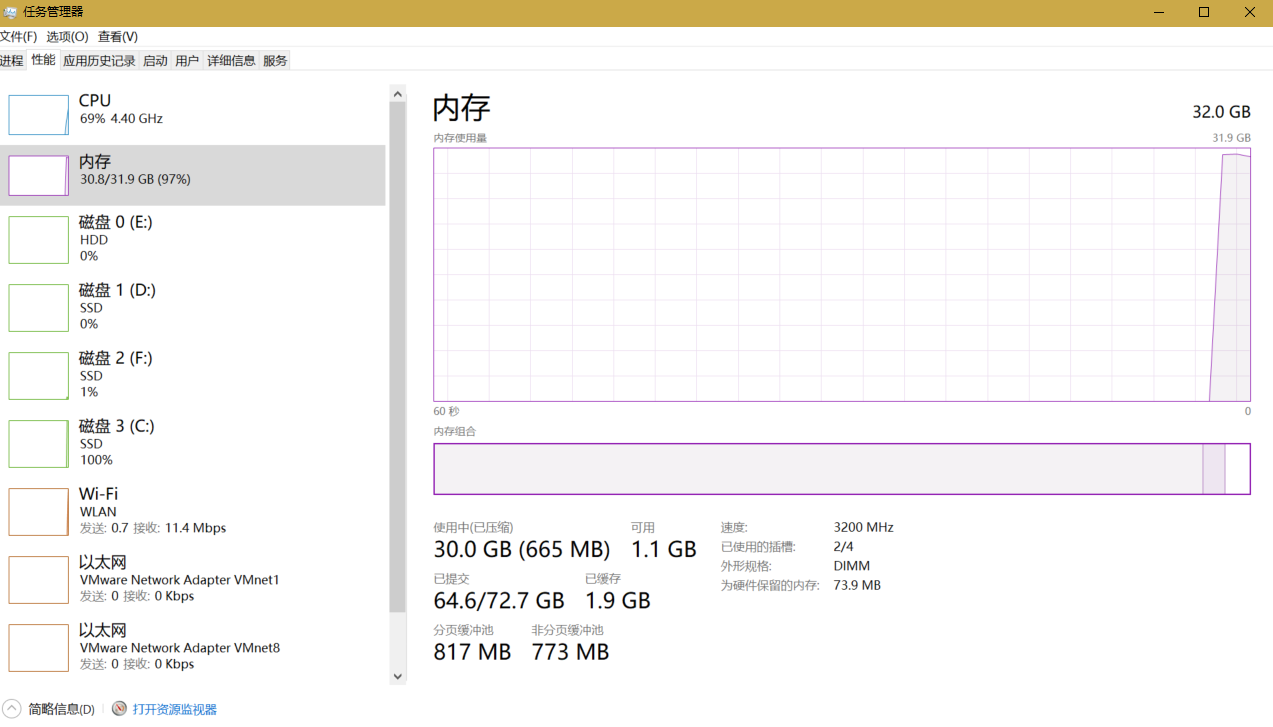Click the 30.8/31.9 GB (97%) memory text
The width and height of the screenshot is (1273, 727).
pos(135,179)
